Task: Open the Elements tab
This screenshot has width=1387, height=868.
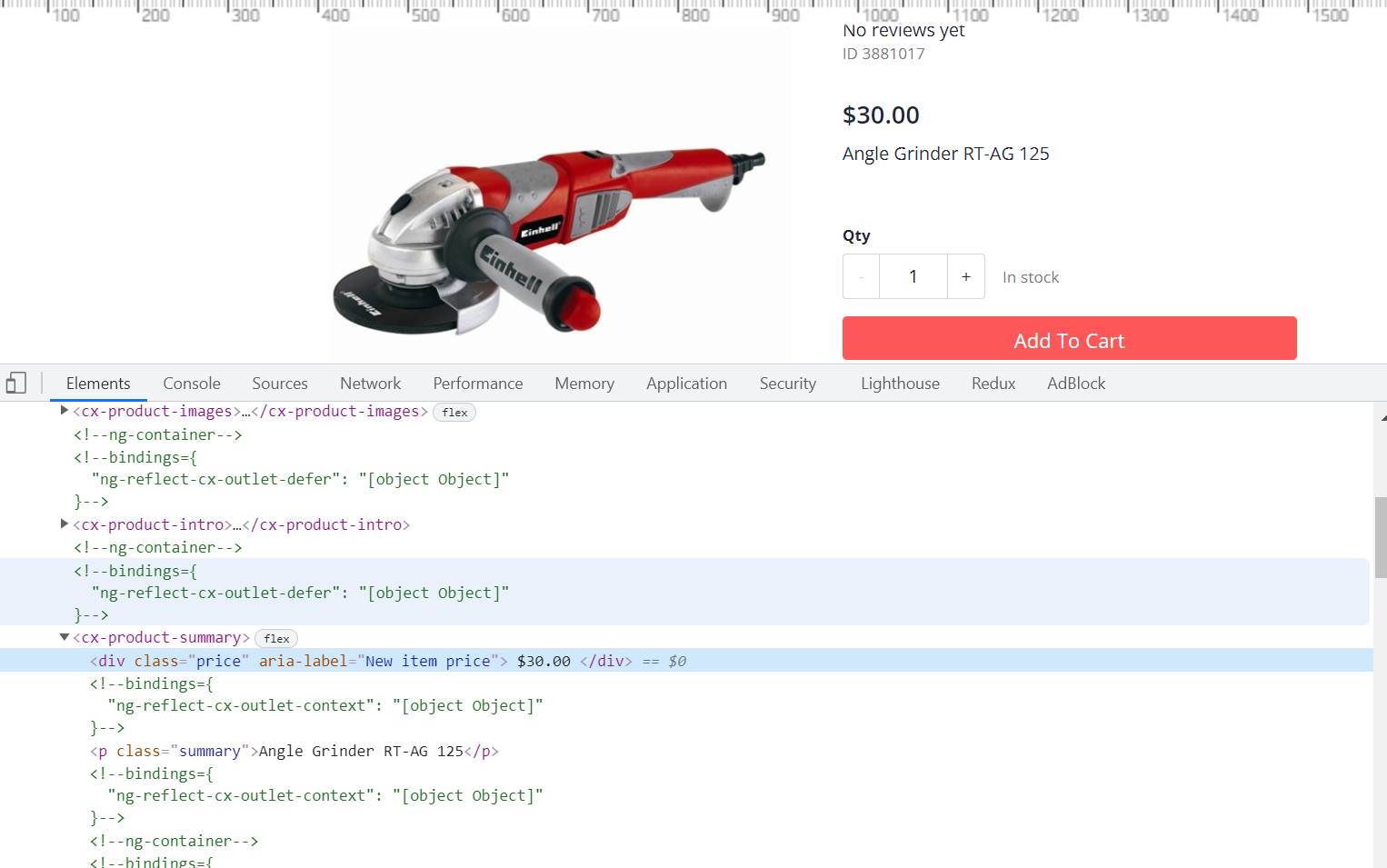Action: (x=98, y=384)
